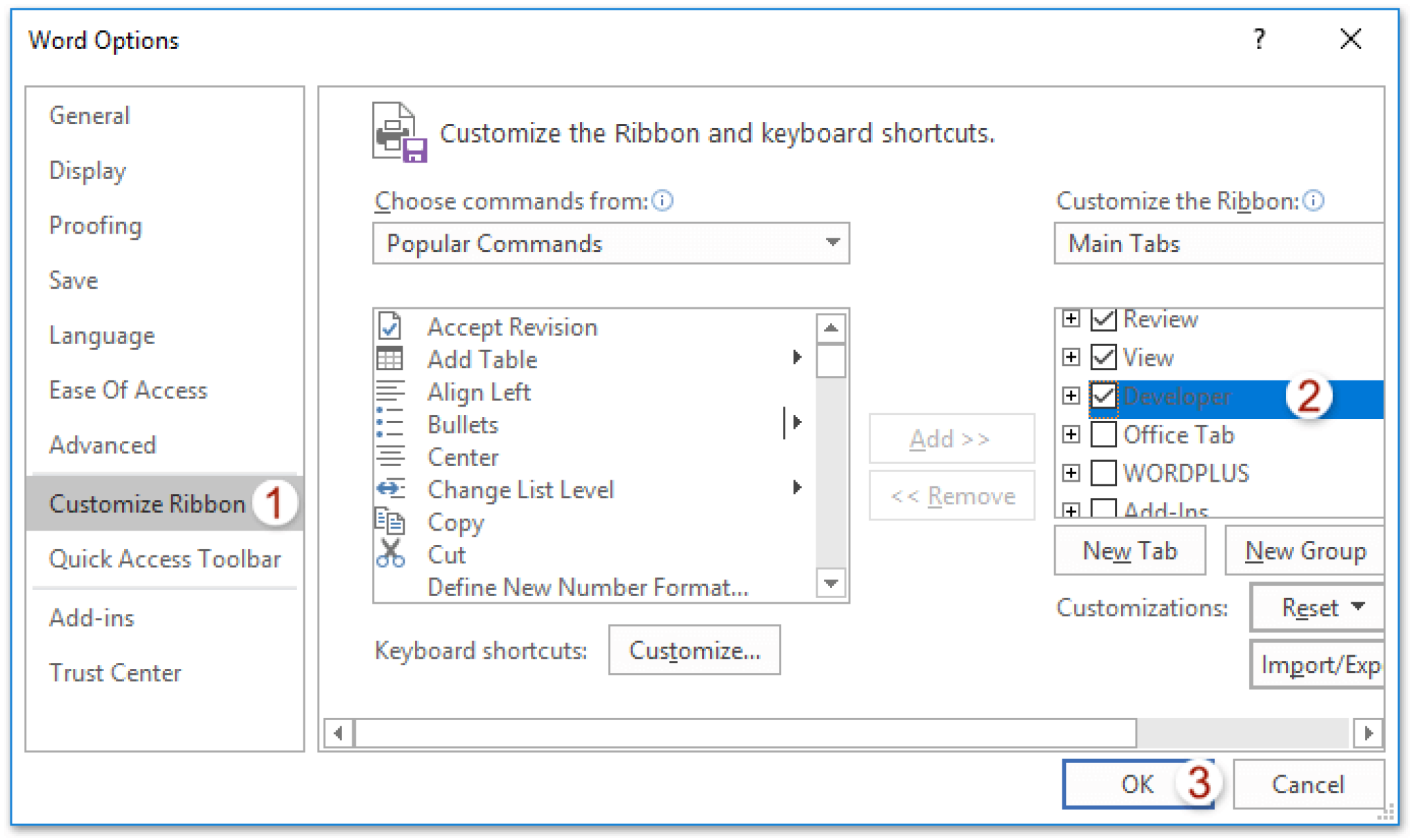This screenshot has height=840, width=1412.
Task: Click the New Group button
Action: pyautogui.click(x=1305, y=550)
